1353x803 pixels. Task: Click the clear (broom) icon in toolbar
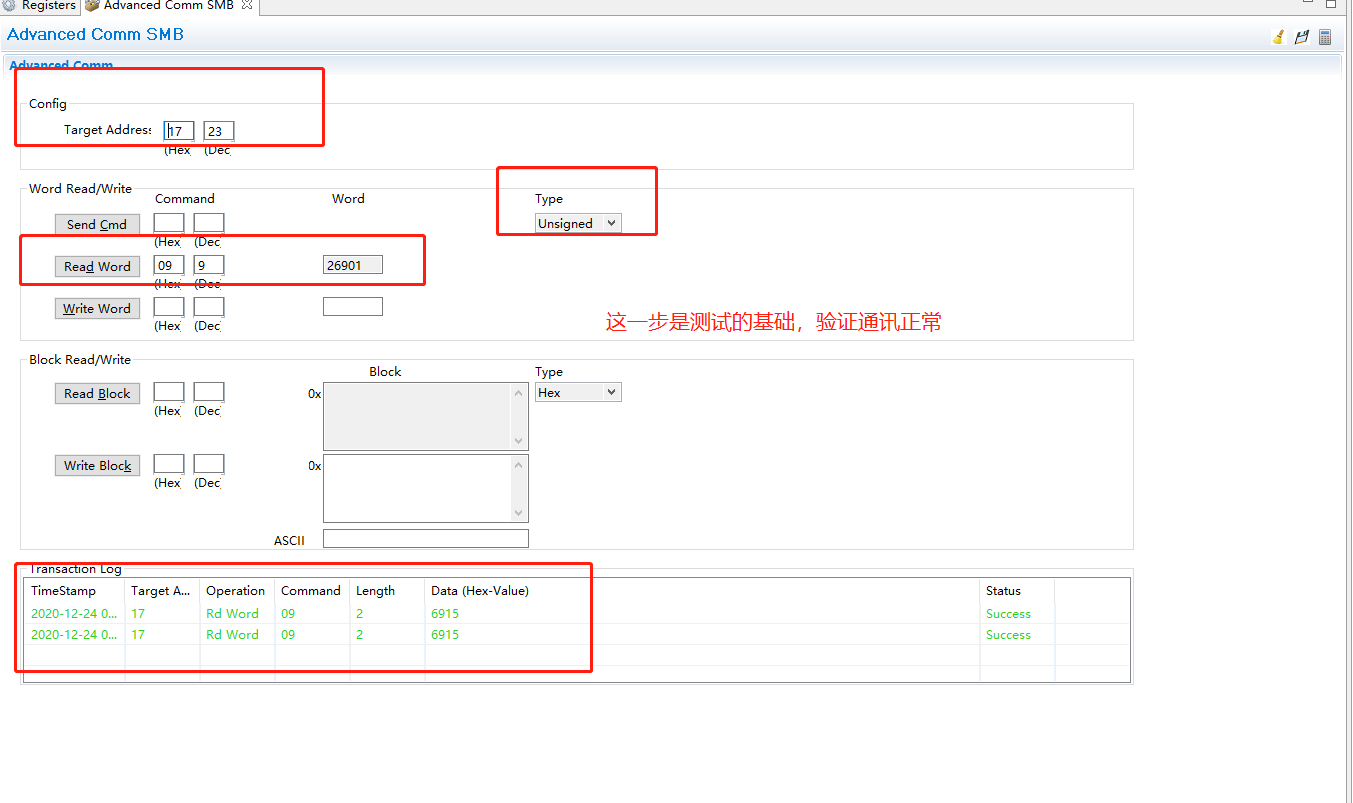1277,36
